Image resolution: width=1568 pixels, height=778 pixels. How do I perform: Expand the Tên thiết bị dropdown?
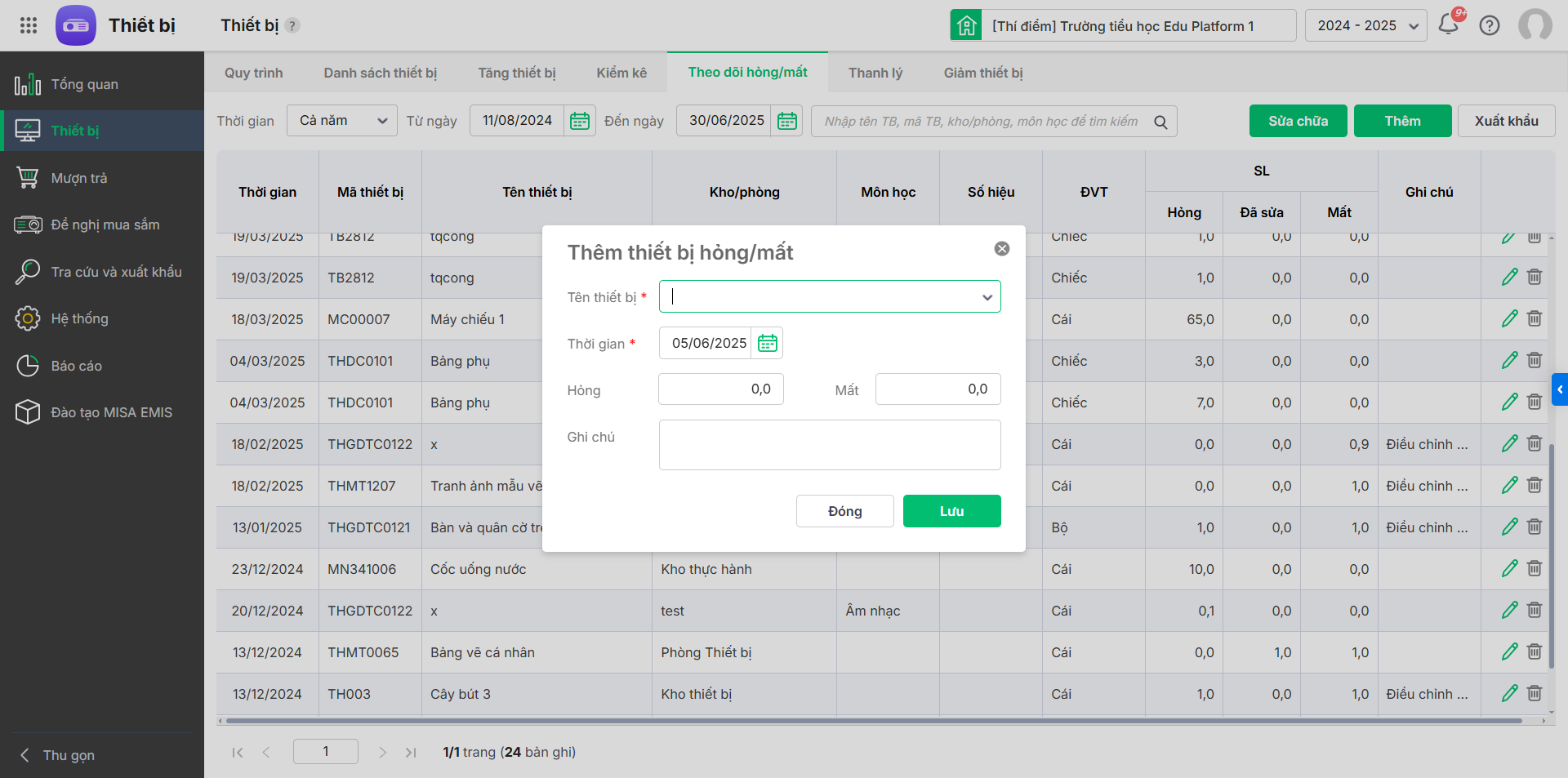pos(987,297)
